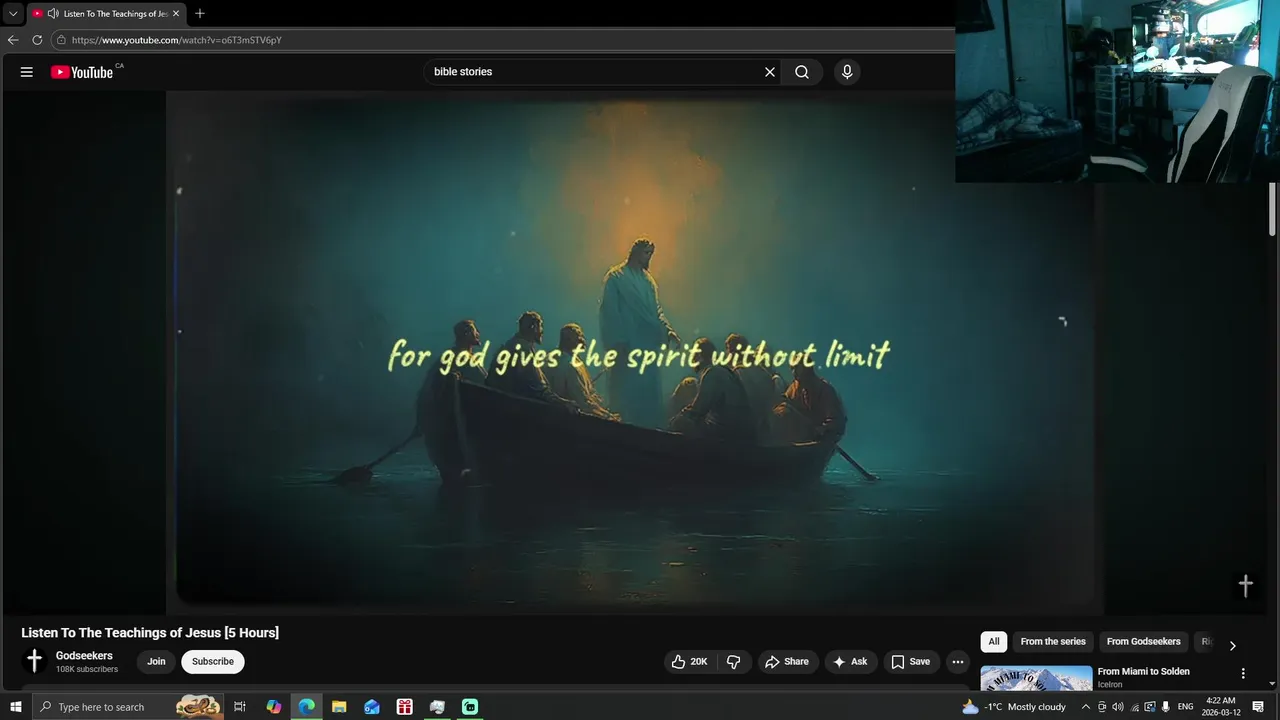1280x720 pixels.
Task: Click the taskbar search box
Action: 130,707
